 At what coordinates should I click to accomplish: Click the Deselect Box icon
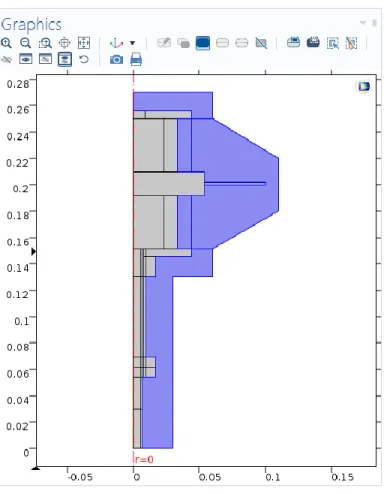click(x=351, y=43)
